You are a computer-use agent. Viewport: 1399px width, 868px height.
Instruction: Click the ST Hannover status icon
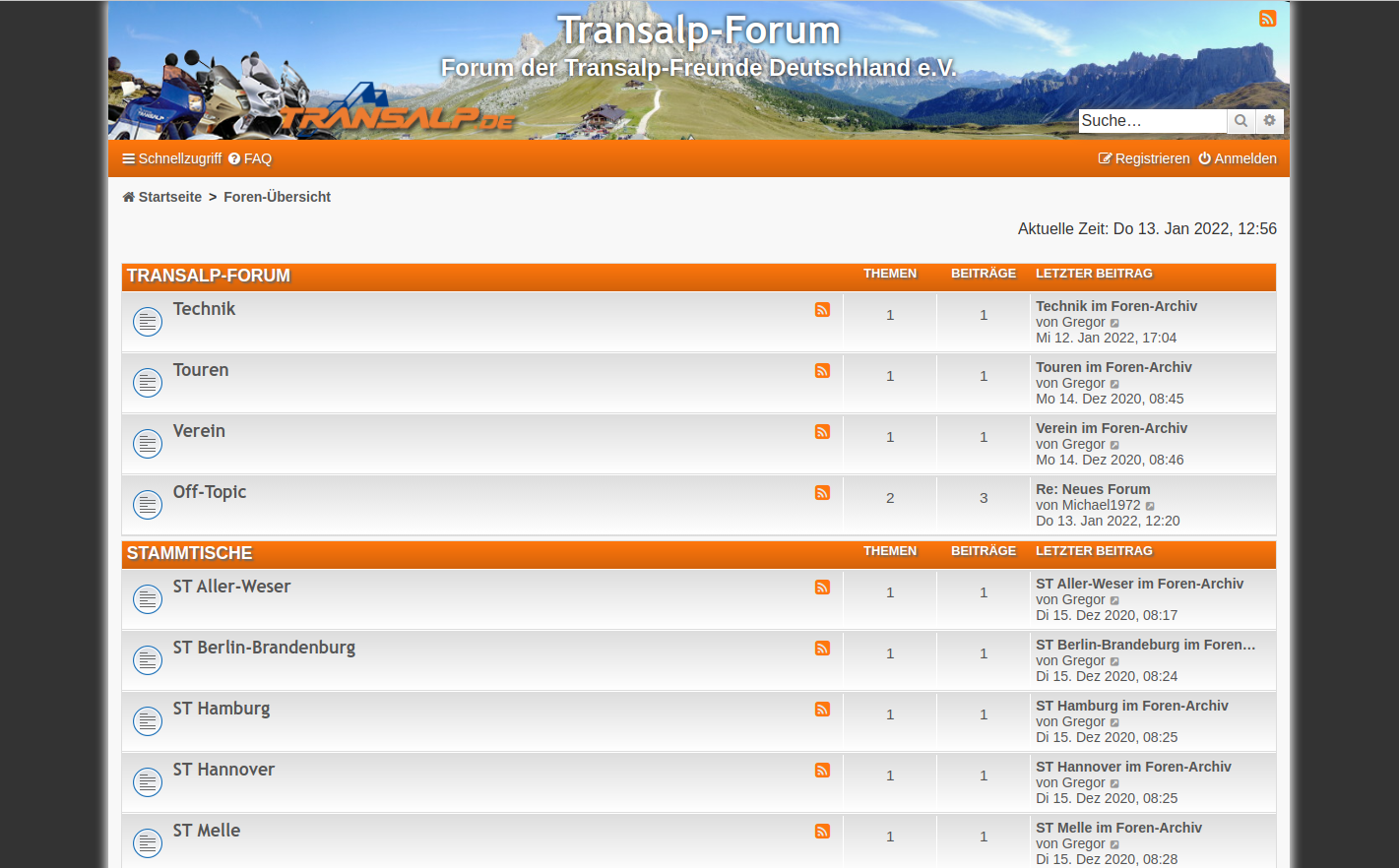point(148,782)
